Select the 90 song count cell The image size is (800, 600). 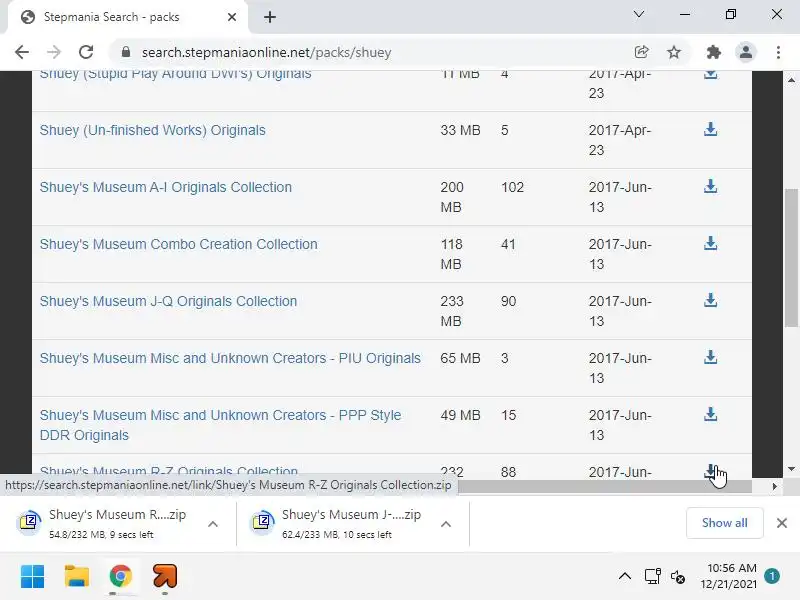click(508, 302)
